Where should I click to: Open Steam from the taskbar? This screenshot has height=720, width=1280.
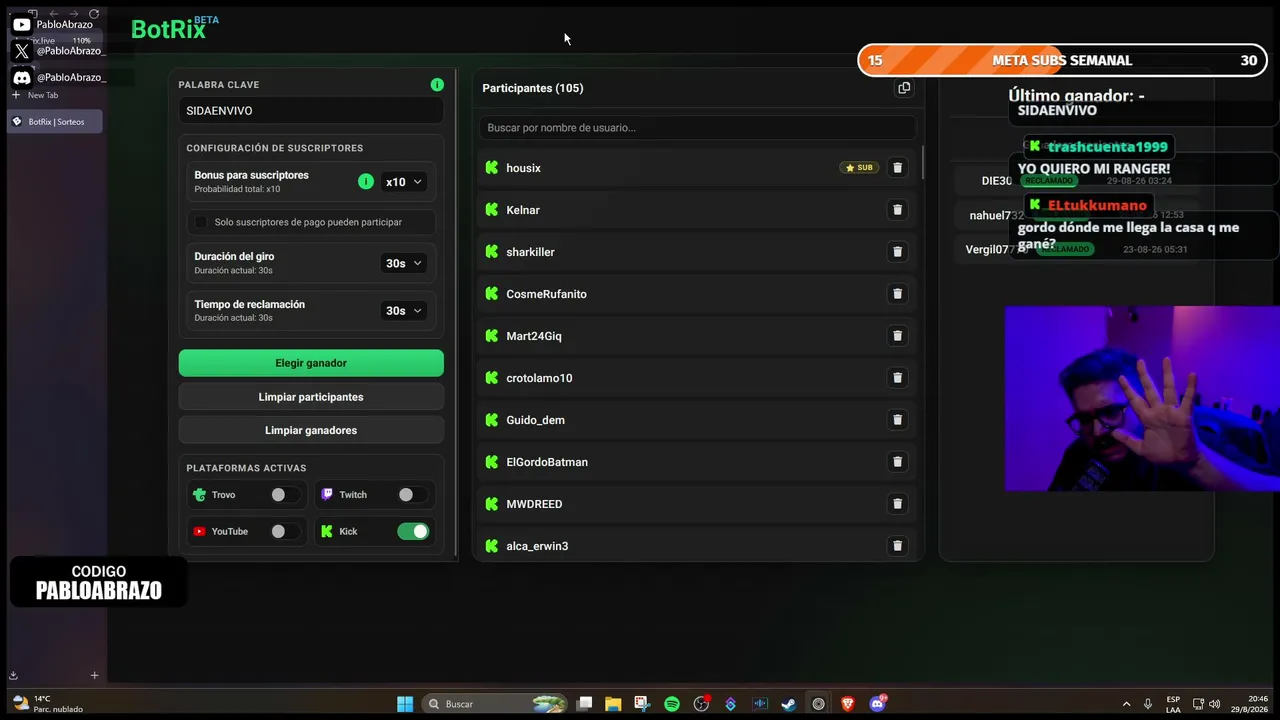(x=789, y=704)
